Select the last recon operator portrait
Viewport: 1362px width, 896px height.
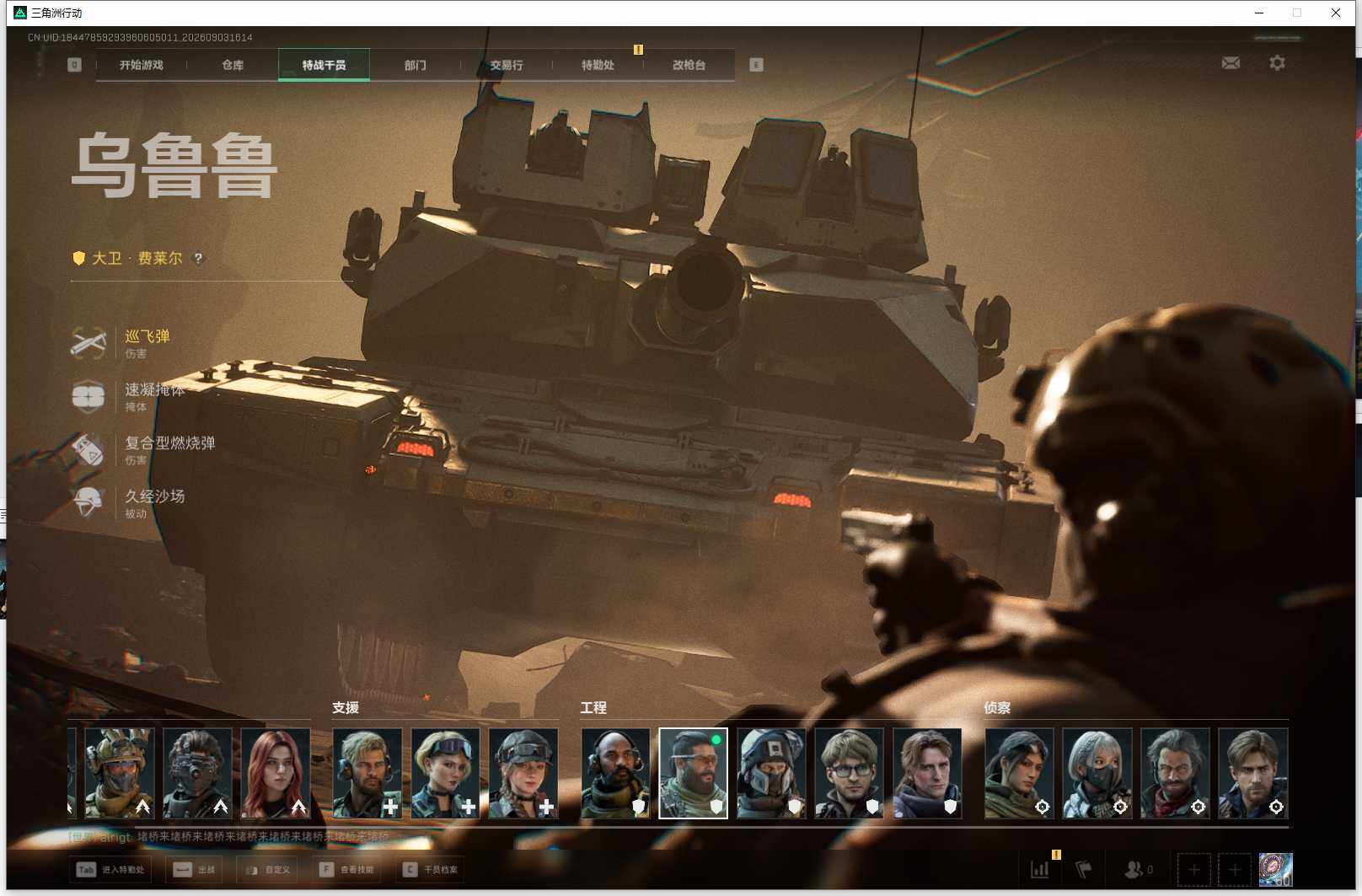pyautogui.click(x=1253, y=774)
